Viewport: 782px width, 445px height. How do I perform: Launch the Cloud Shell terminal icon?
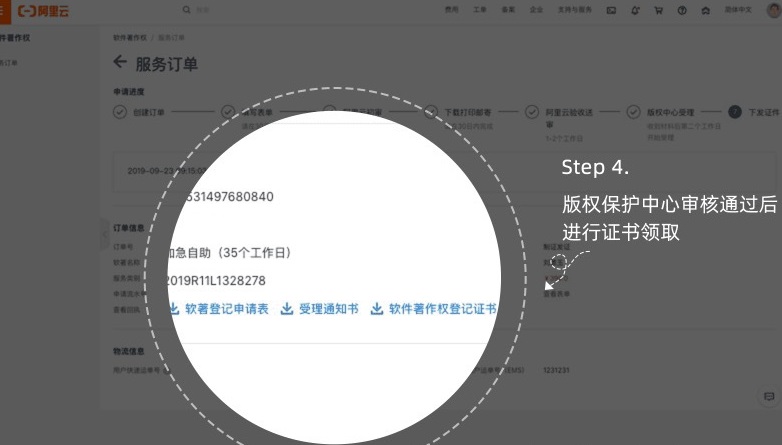(611, 10)
